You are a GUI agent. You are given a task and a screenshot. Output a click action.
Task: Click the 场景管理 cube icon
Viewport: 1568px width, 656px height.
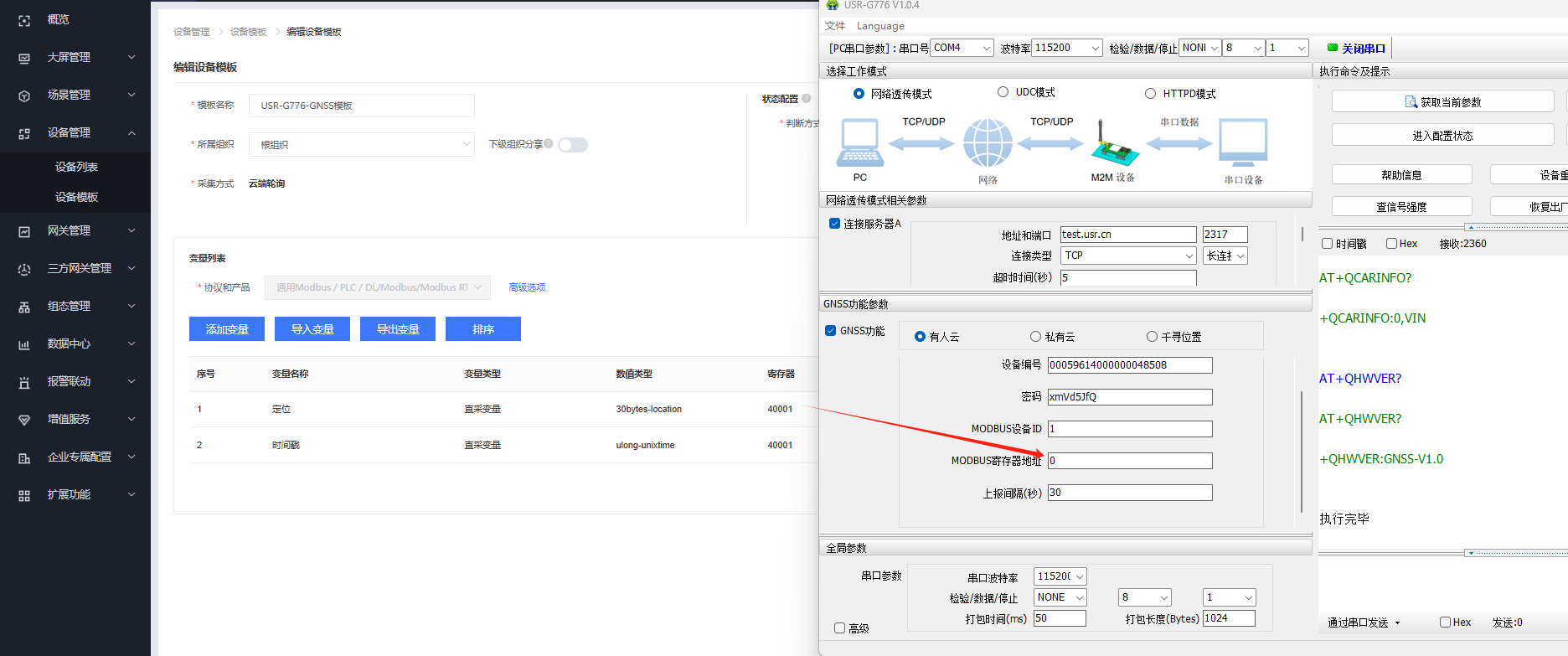pyautogui.click(x=24, y=96)
